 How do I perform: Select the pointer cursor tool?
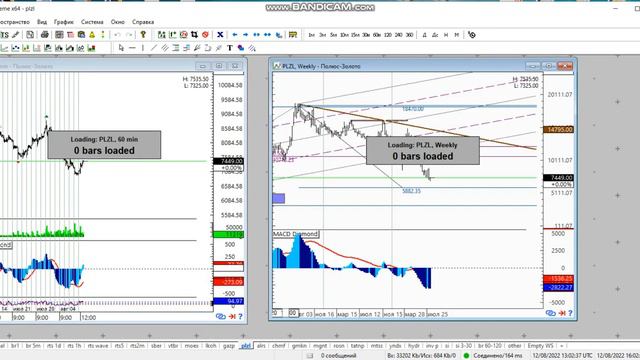coord(121,48)
